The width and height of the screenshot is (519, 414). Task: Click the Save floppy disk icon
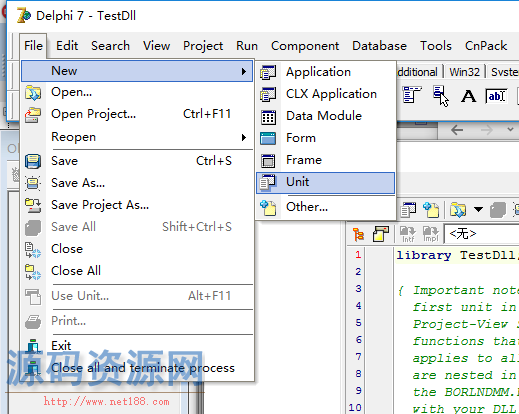pyautogui.click(x=33, y=161)
